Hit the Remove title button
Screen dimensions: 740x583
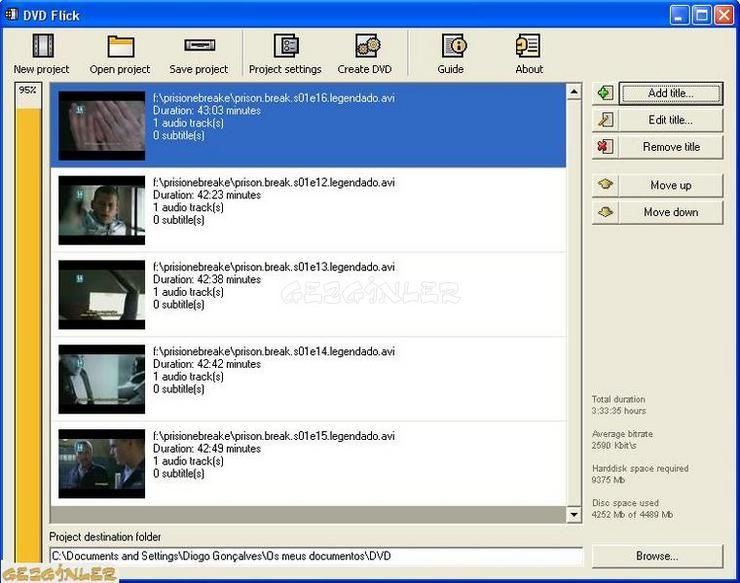[671, 147]
